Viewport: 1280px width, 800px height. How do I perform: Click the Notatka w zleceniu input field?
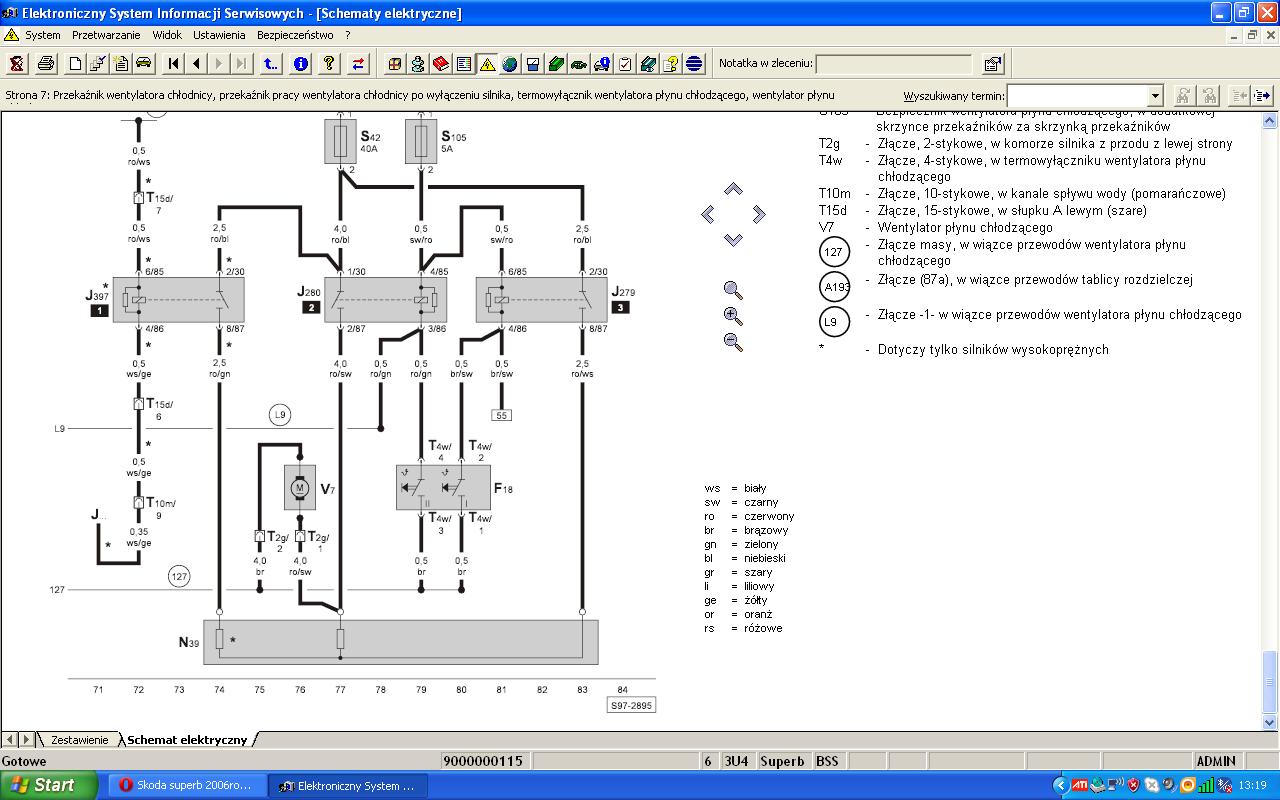[x=894, y=64]
